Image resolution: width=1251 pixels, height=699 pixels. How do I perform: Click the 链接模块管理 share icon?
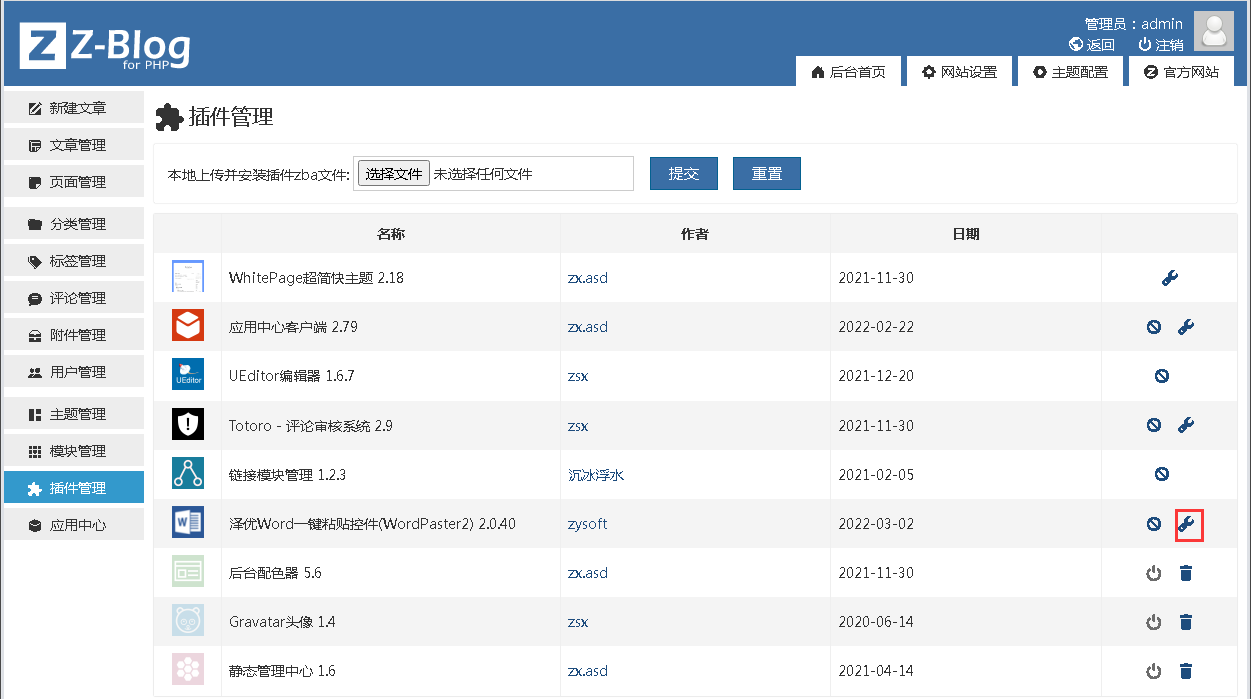(x=188, y=473)
